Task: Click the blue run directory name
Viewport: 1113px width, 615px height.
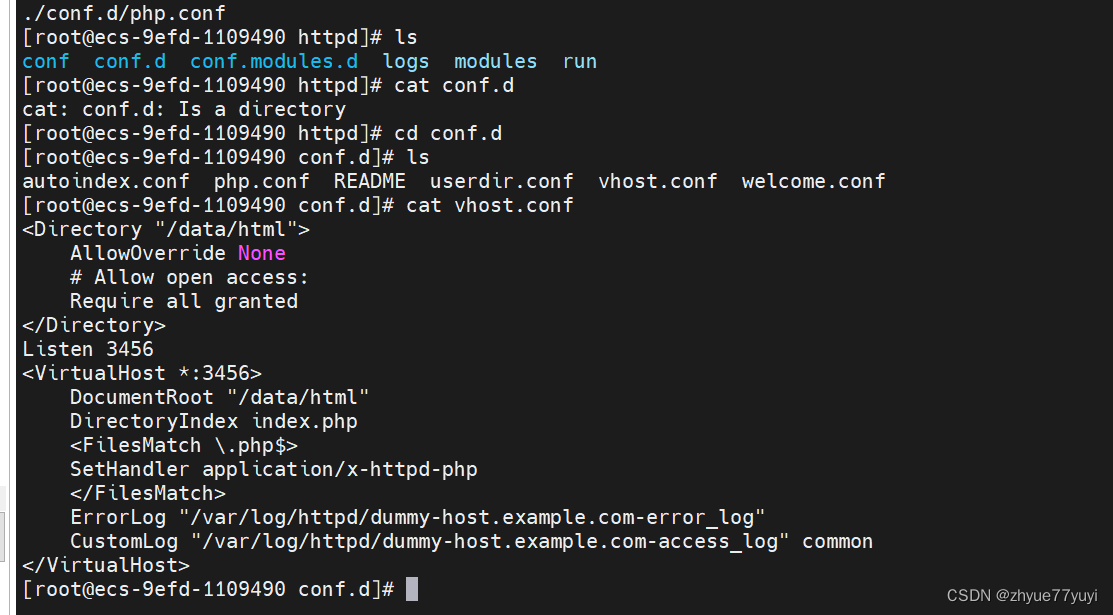Action: coord(579,61)
